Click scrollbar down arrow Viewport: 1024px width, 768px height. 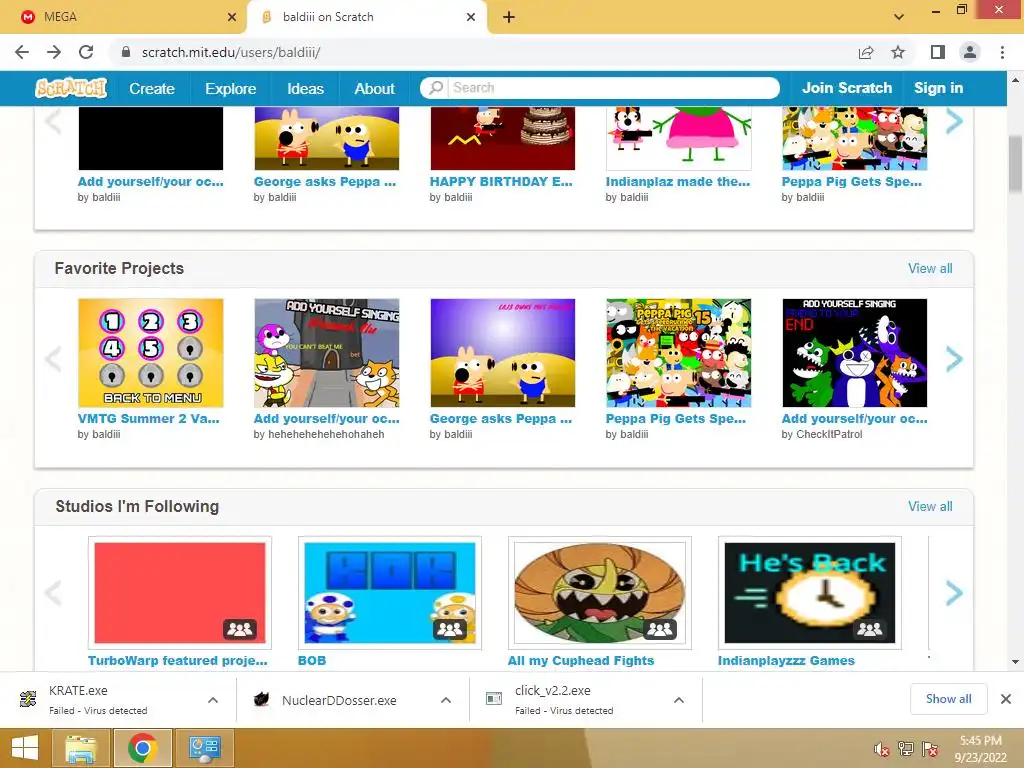(1015, 662)
